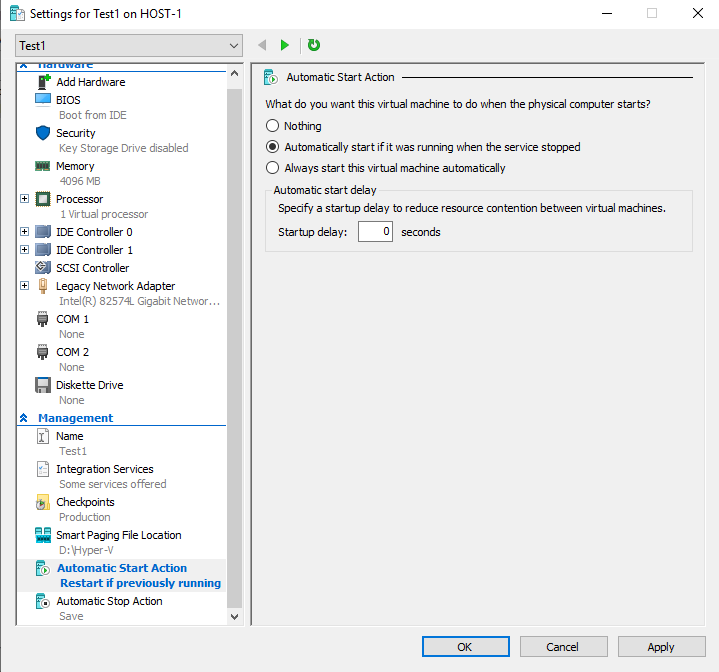Screen dimensions: 719x672
Task: Expand the IDE Controller 0 node
Action: [25, 231]
